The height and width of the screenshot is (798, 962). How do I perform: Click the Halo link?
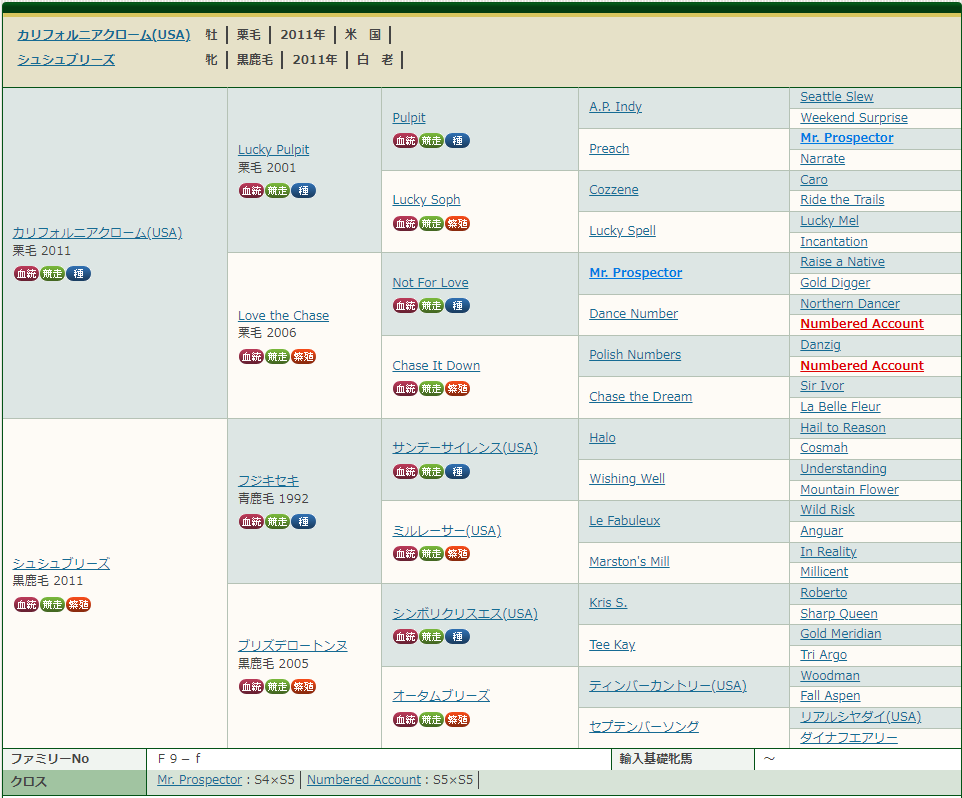coord(602,438)
